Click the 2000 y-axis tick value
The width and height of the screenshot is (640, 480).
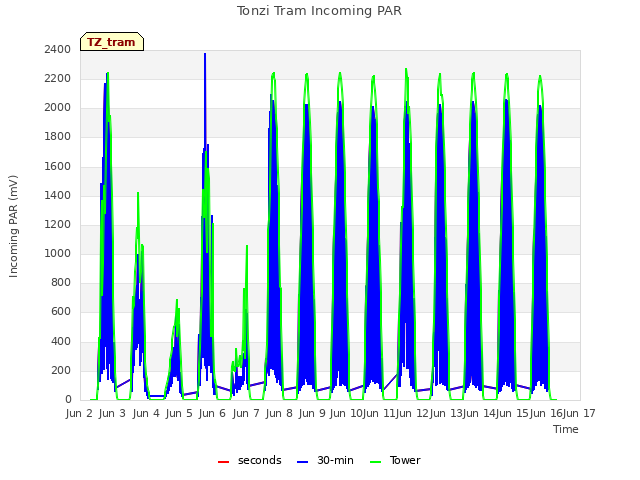(x=58, y=108)
